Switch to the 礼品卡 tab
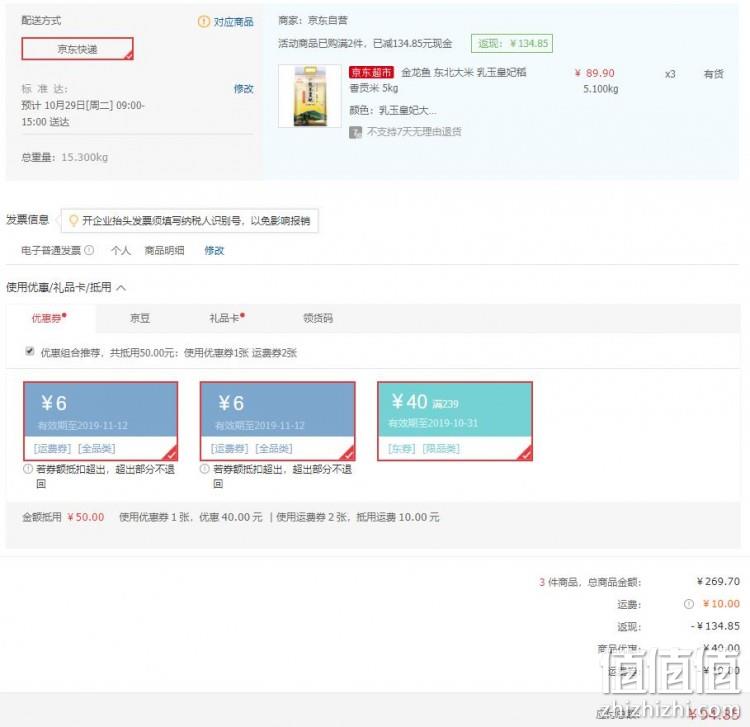The image size is (750, 727). point(227,318)
